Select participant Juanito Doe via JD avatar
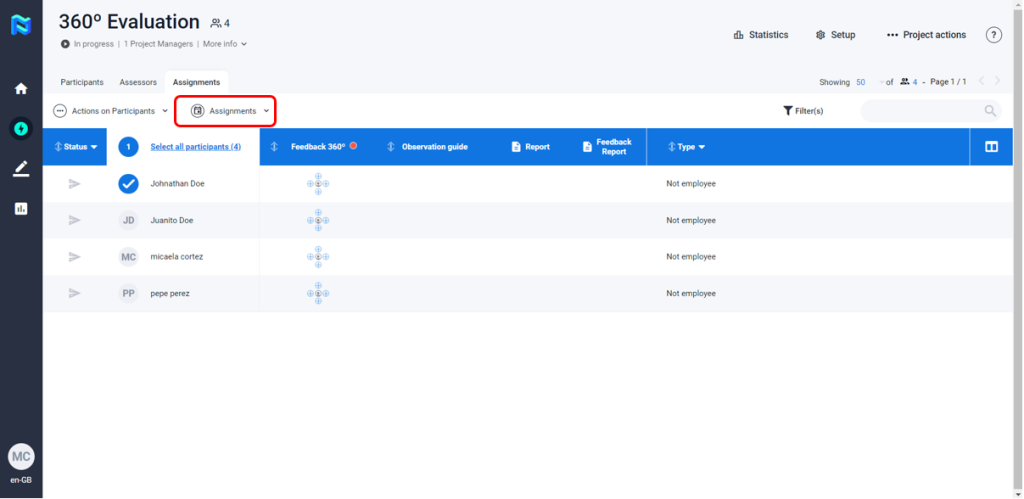 [128, 220]
